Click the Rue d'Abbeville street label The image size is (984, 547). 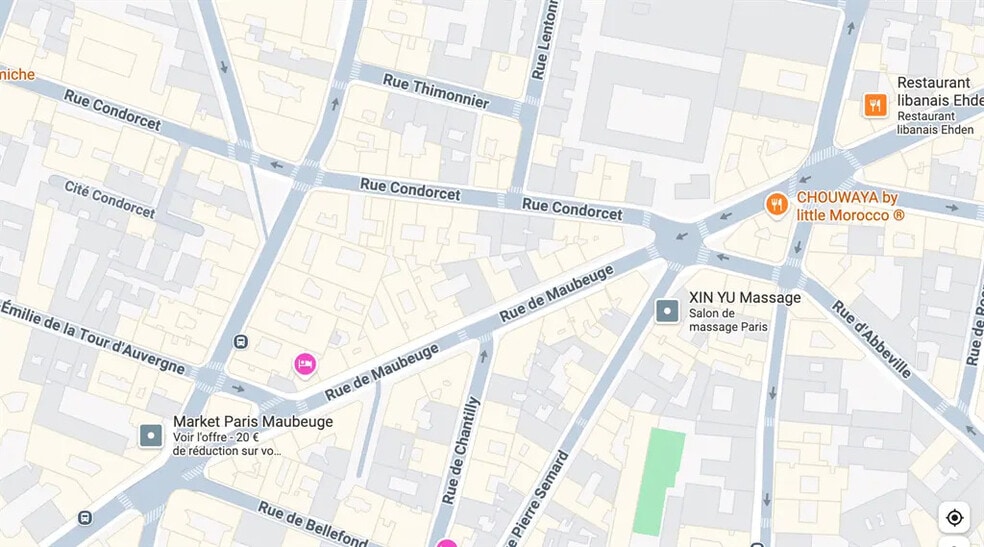click(x=871, y=339)
